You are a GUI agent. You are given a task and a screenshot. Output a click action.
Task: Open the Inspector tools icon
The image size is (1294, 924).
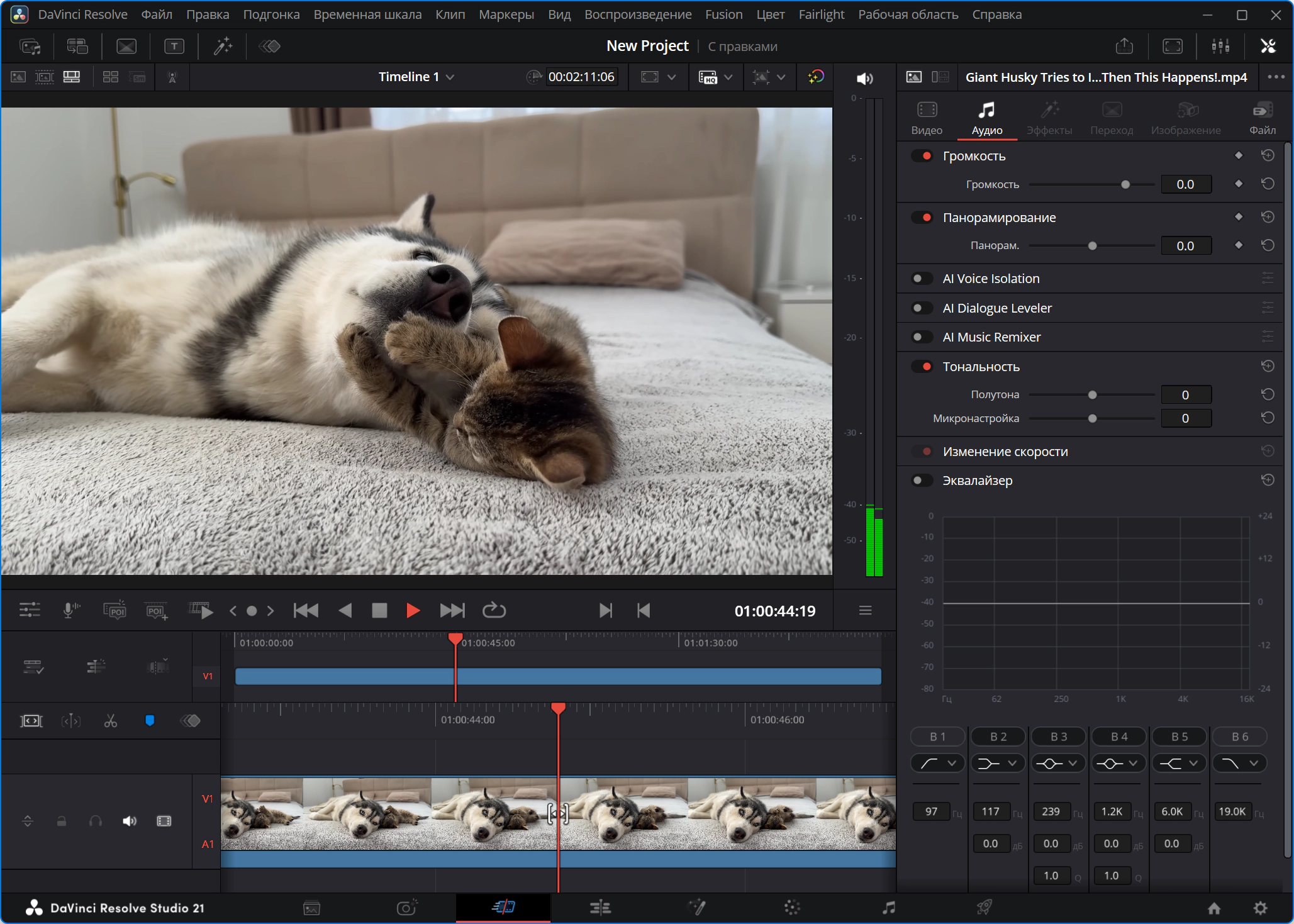tap(1268, 46)
